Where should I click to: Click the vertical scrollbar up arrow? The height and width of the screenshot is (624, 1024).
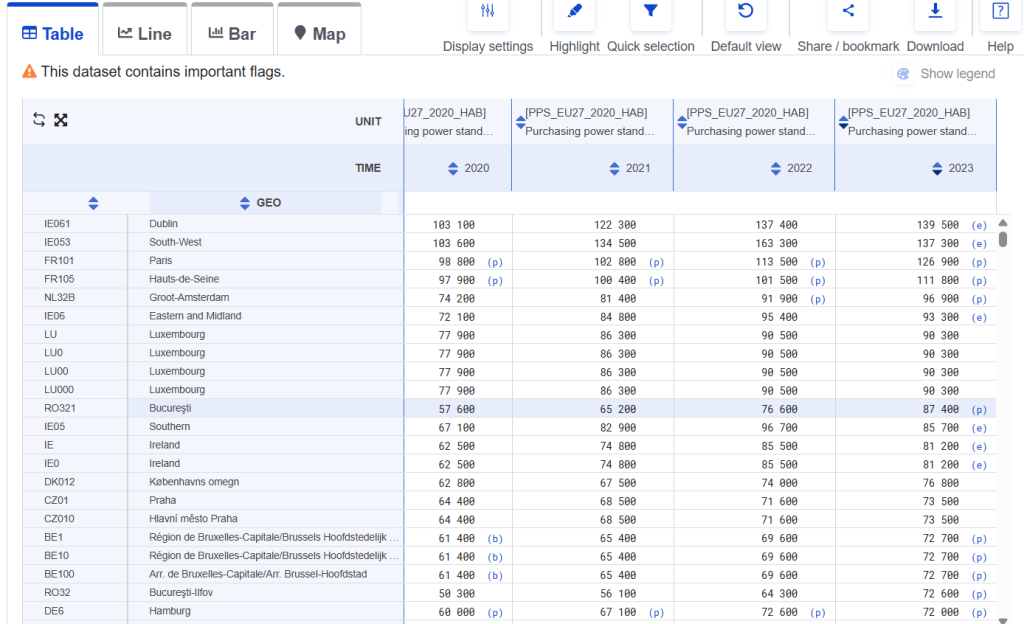pyautogui.click(x=1003, y=224)
